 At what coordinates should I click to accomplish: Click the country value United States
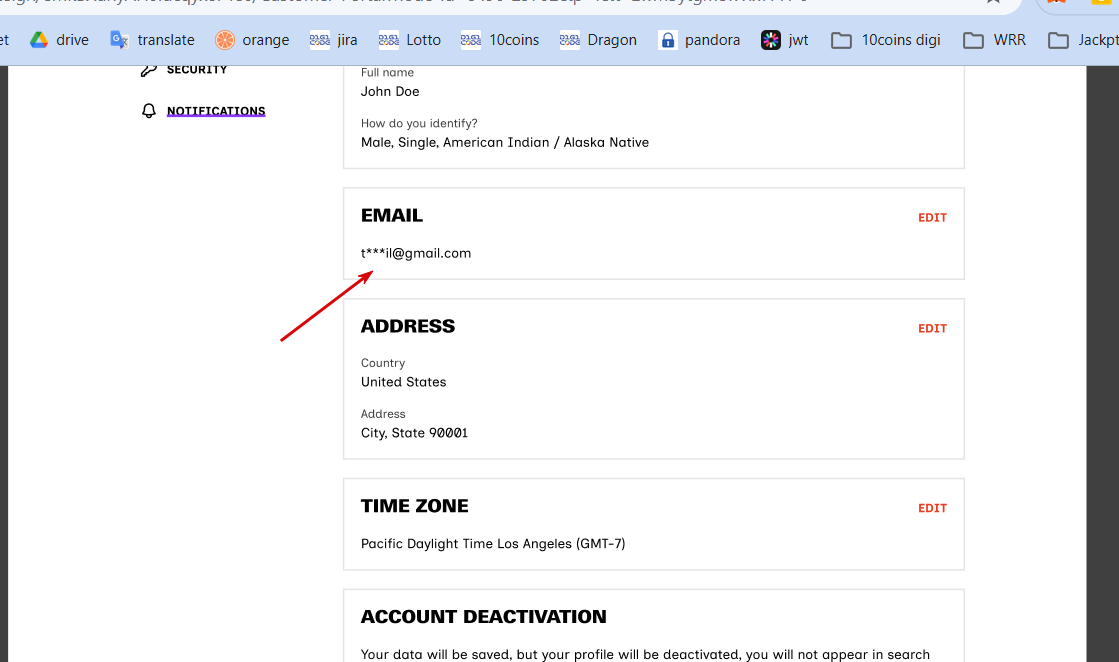pyautogui.click(x=403, y=382)
